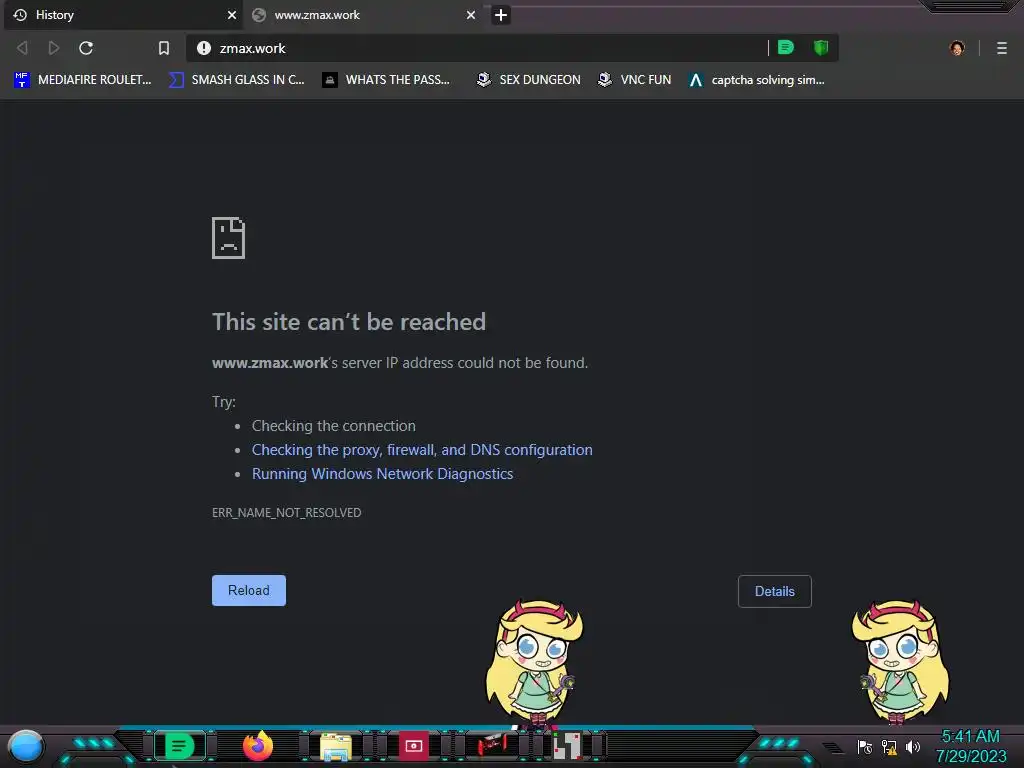The width and height of the screenshot is (1024, 768).
Task: Click the Star Butterfly mascot near the clock
Action: [x=901, y=662]
